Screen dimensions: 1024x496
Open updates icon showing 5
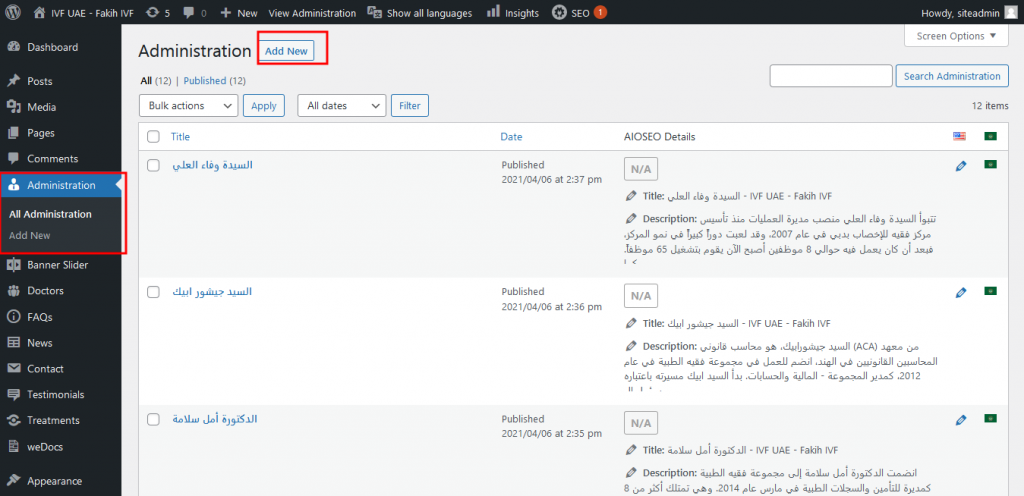point(159,13)
